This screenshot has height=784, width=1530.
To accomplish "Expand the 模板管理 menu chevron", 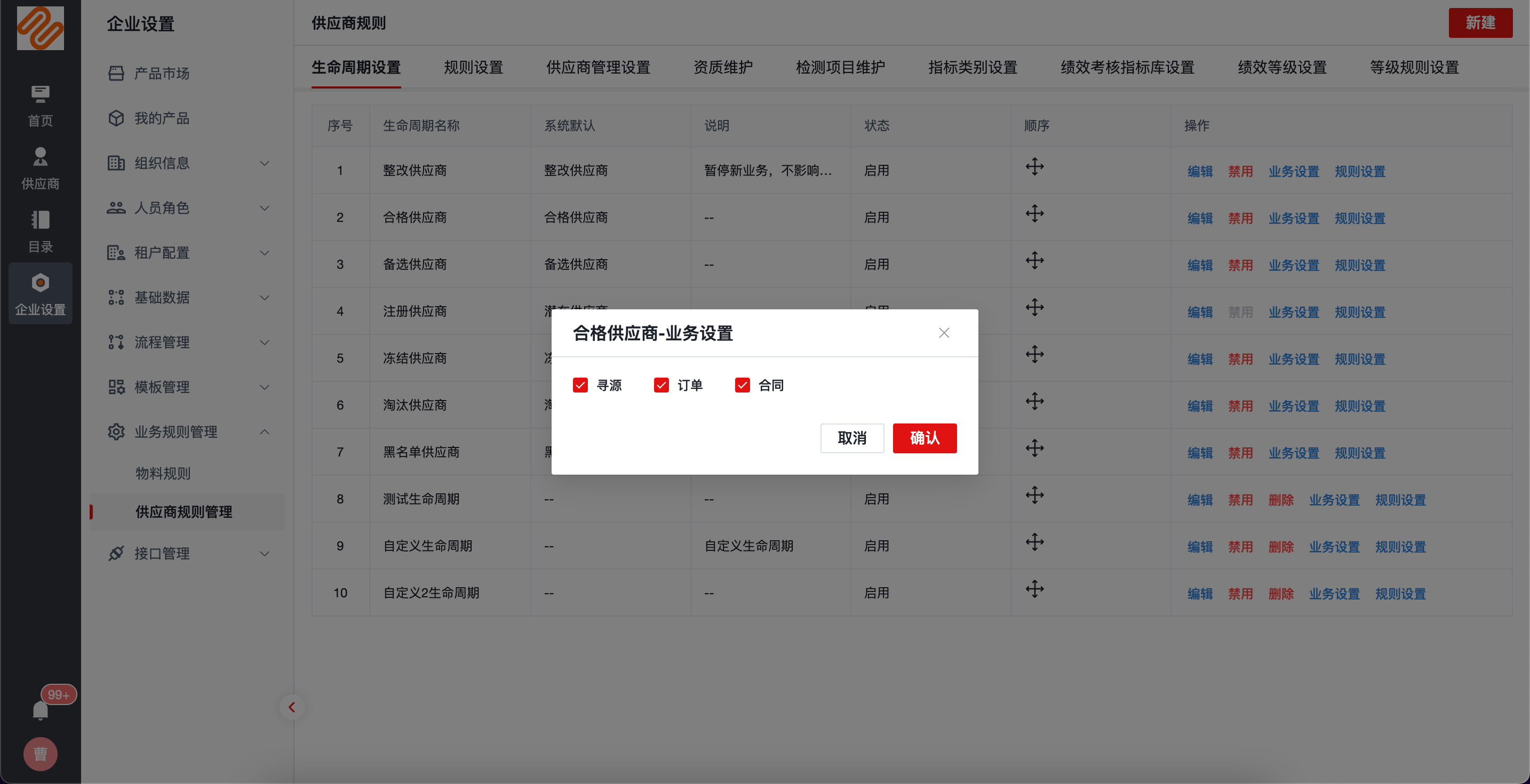I will click(265, 387).
